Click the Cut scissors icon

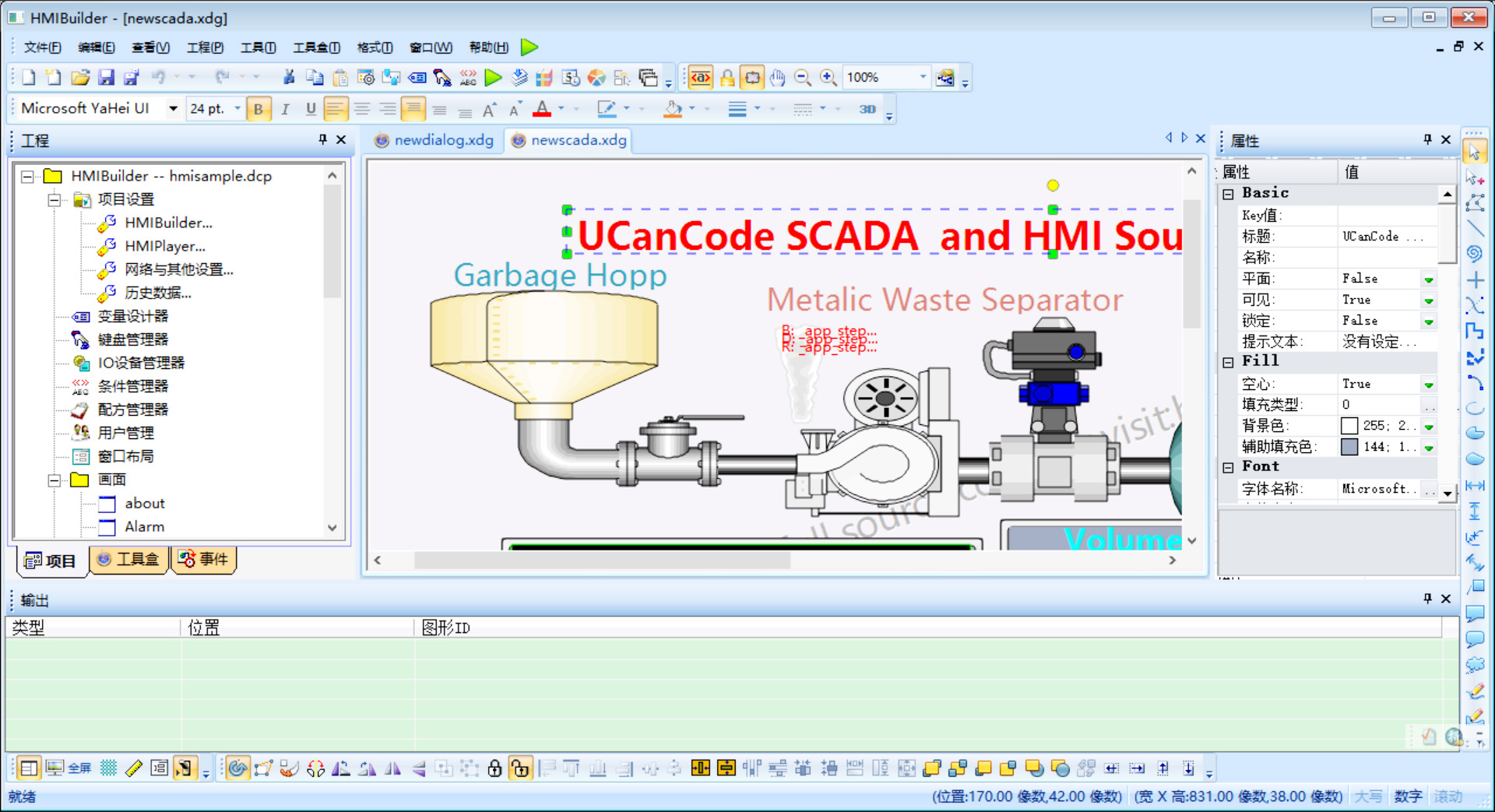(289, 77)
